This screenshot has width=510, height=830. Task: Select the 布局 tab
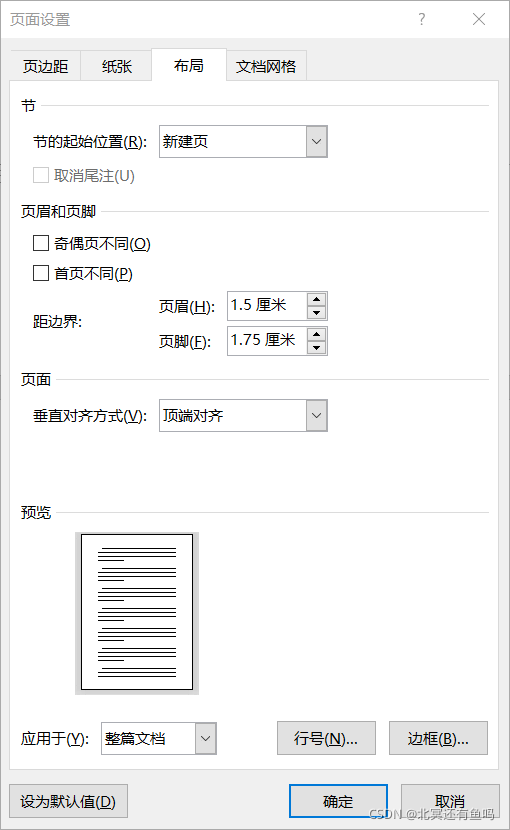[x=189, y=65]
